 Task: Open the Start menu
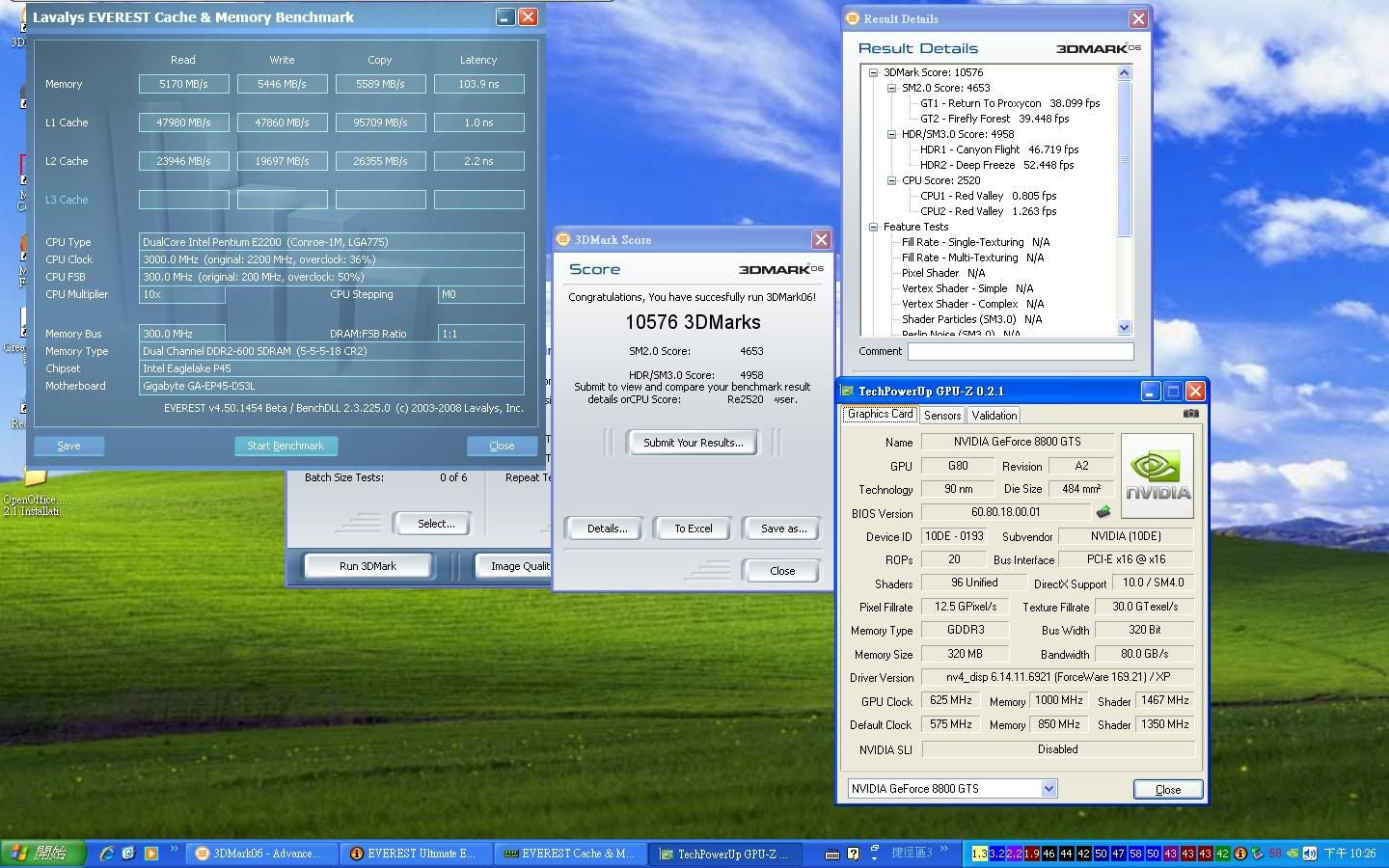click(42, 853)
